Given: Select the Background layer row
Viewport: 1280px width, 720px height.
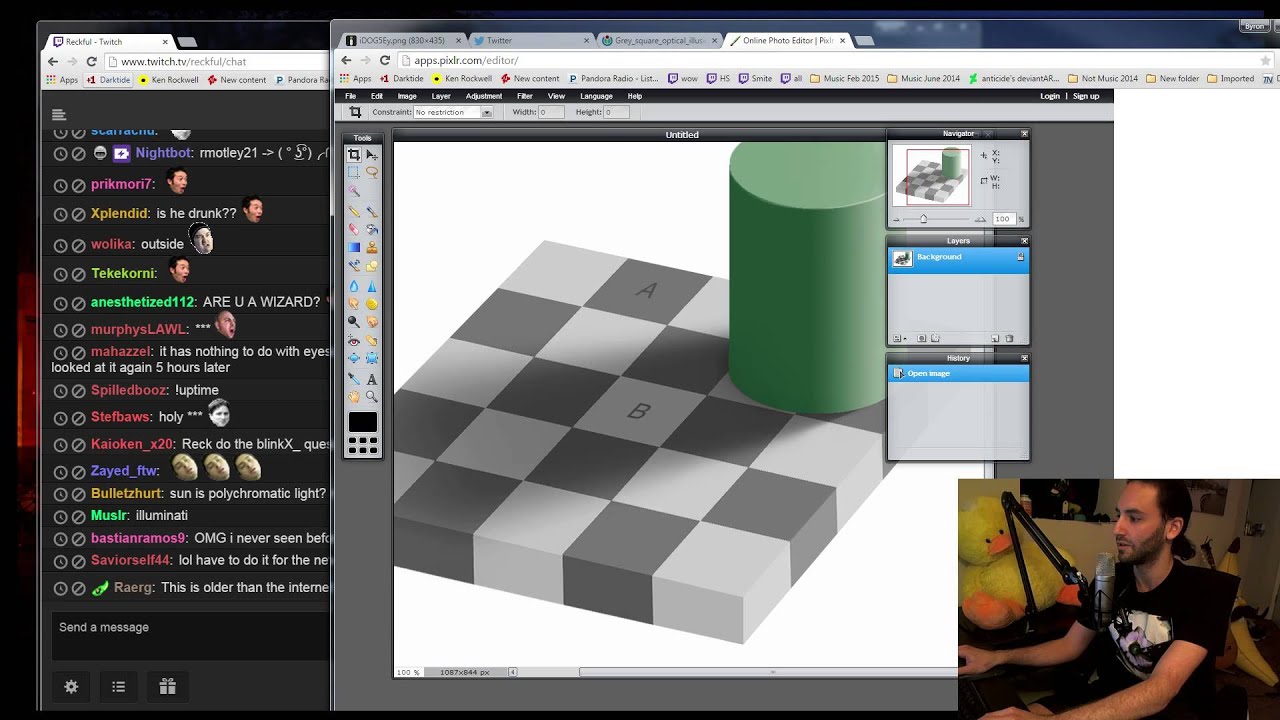Looking at the screenshot, I should tap(958, 259).
